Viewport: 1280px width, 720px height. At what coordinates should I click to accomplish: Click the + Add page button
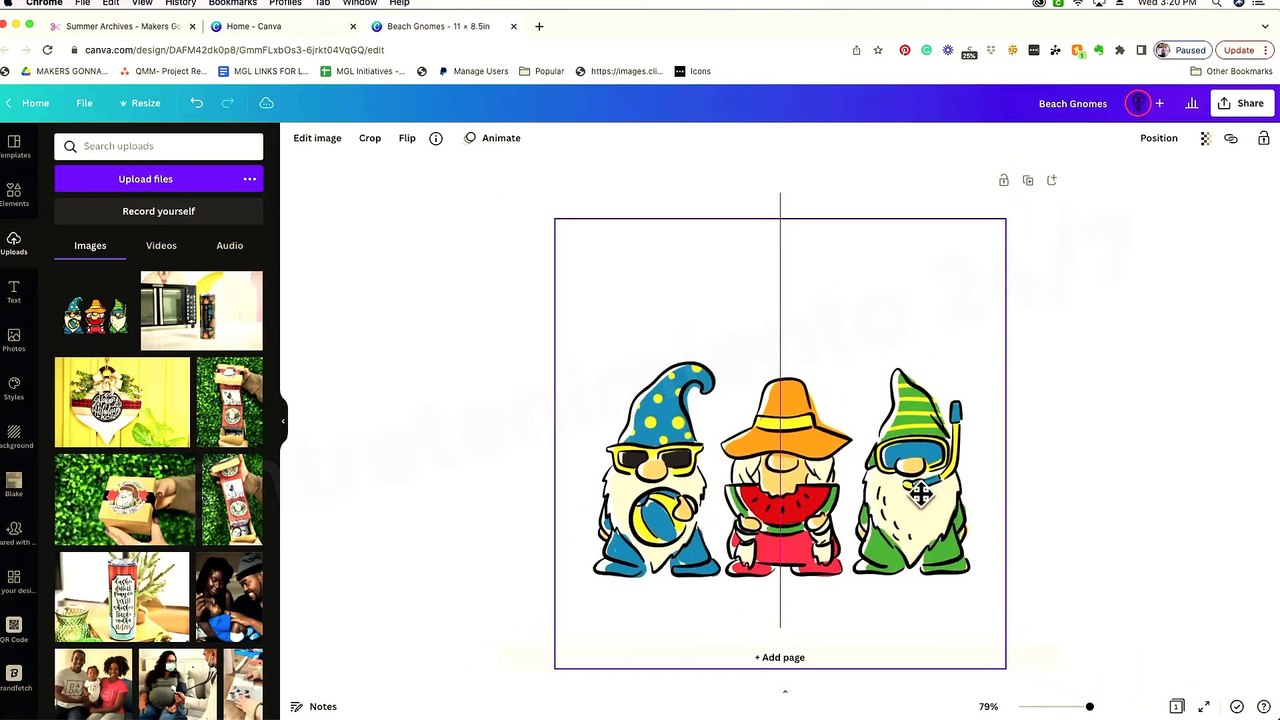click(x=780, y=657)
